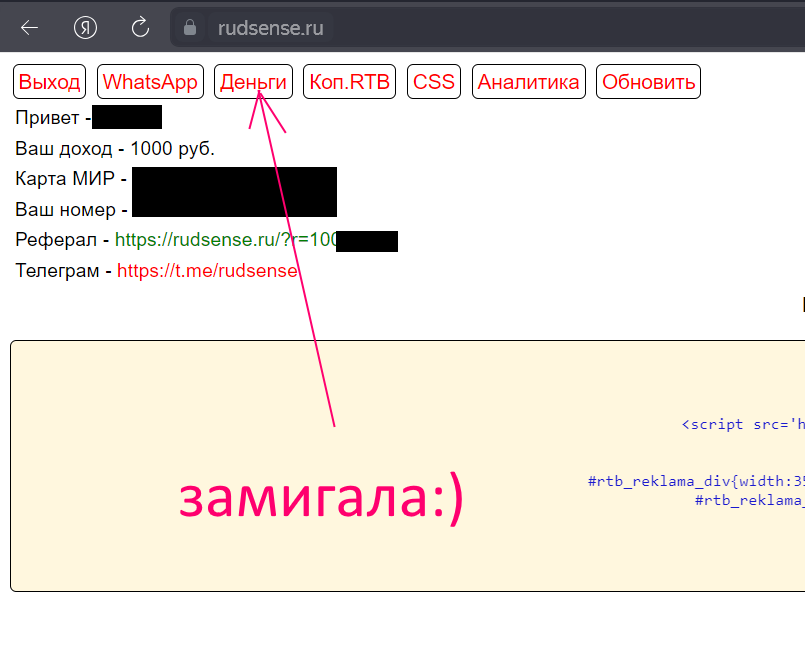The image size is (805, 647).
Task: Open the rudsense.ru referral link
Action: click(226, 240)
